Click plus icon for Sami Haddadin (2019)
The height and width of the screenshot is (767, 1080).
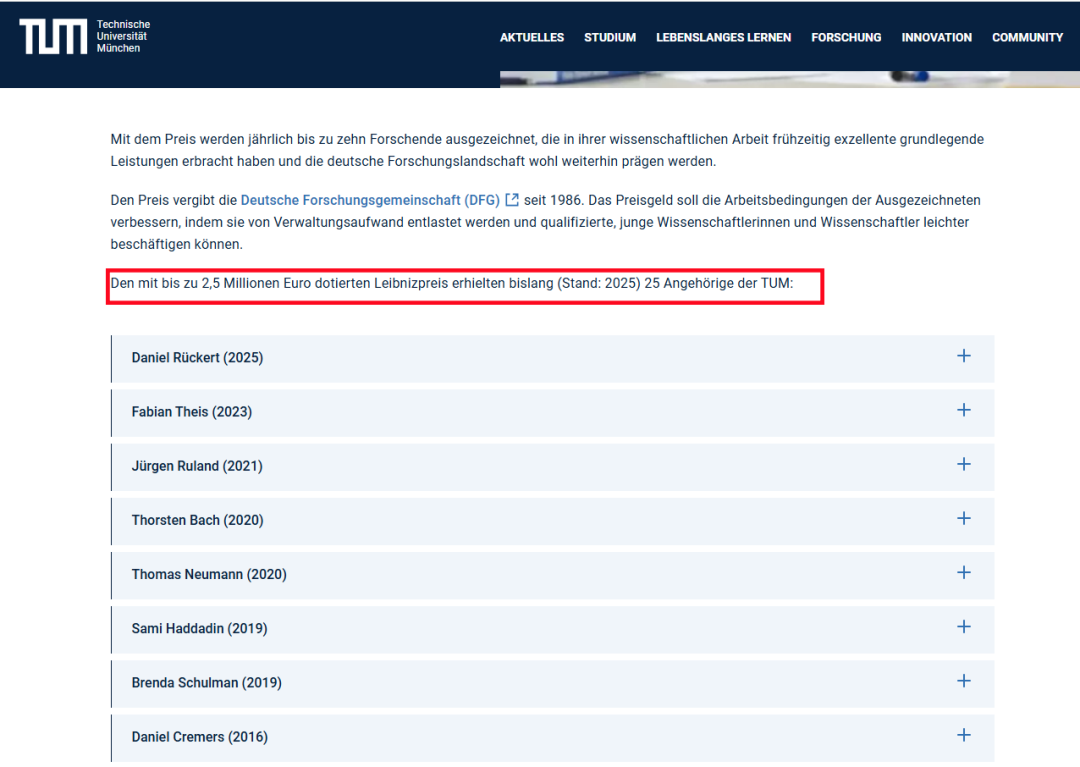point(963,627)
